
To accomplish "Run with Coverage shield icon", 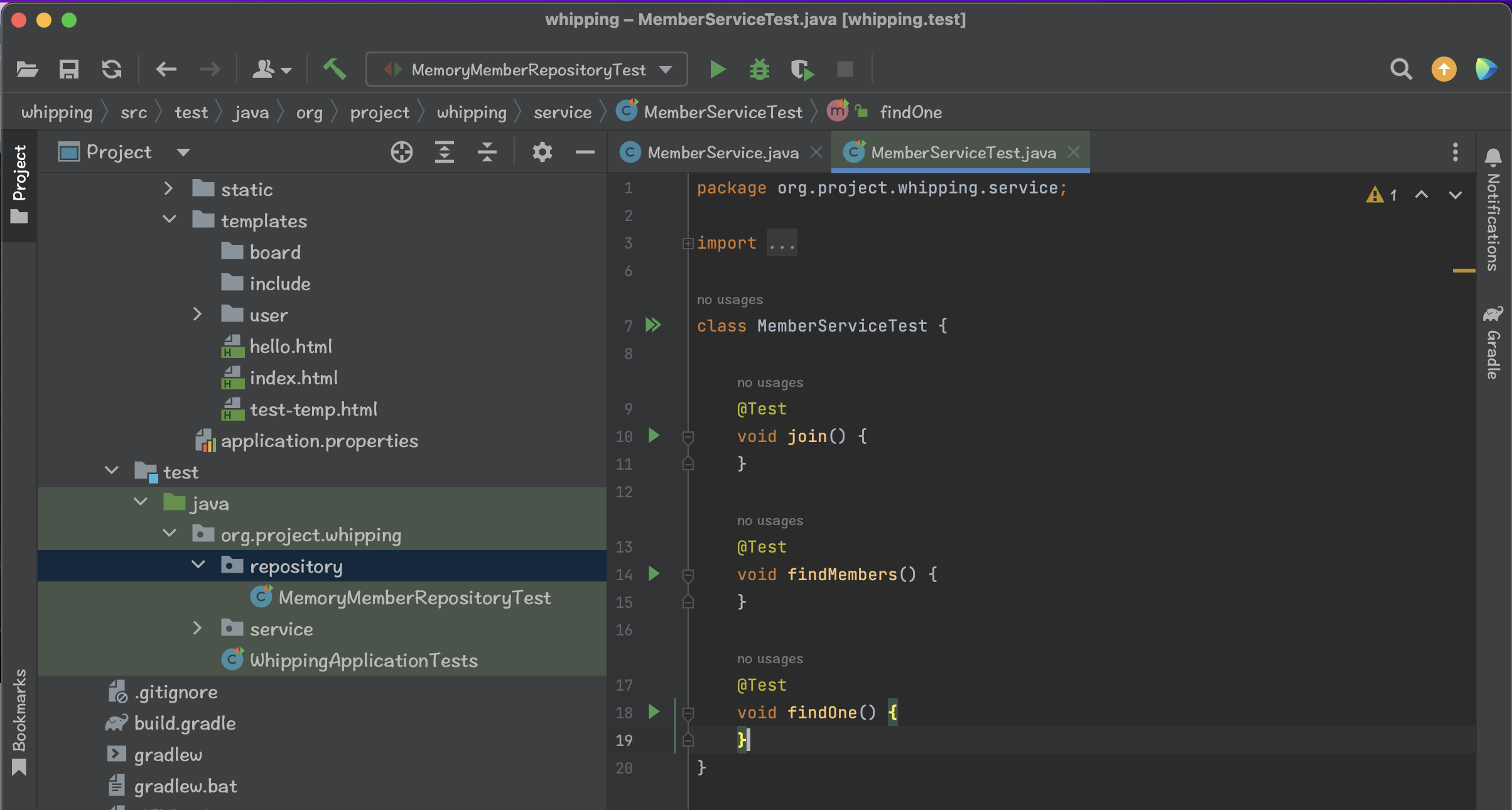I will (x=802, y=69).
